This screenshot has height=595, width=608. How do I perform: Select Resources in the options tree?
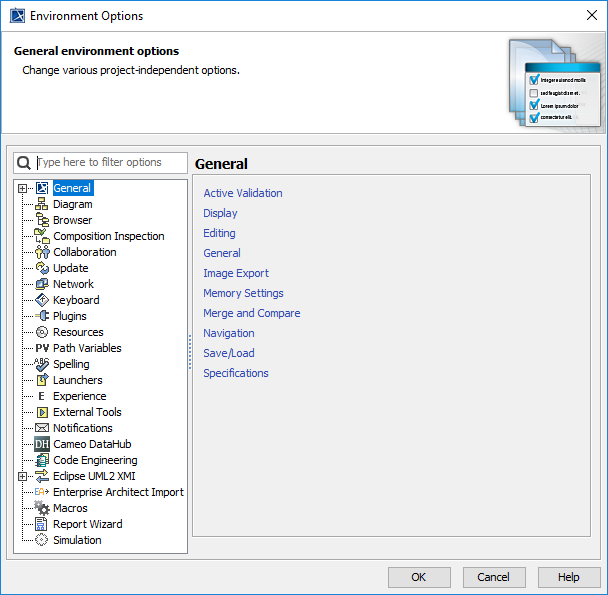[x=78, y=332]
